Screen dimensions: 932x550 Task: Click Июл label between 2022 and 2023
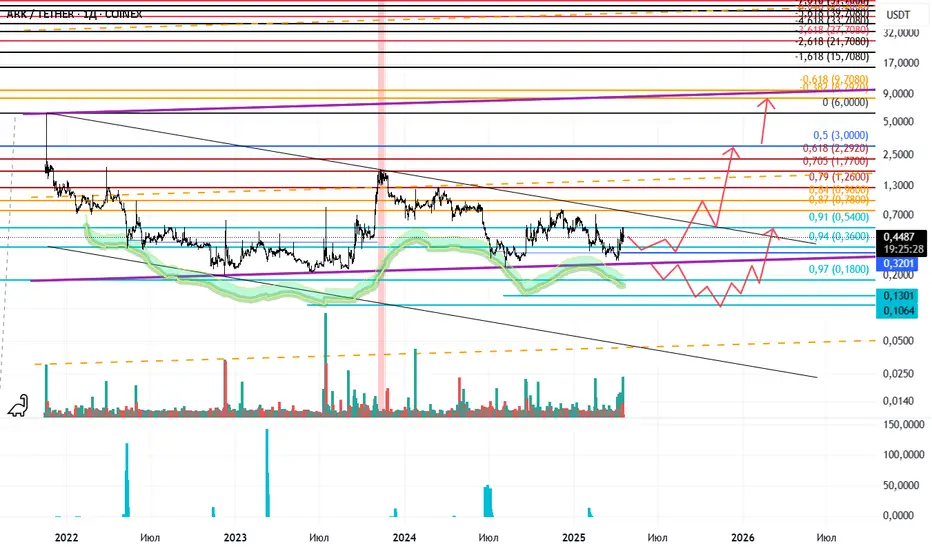pos(150,538)
